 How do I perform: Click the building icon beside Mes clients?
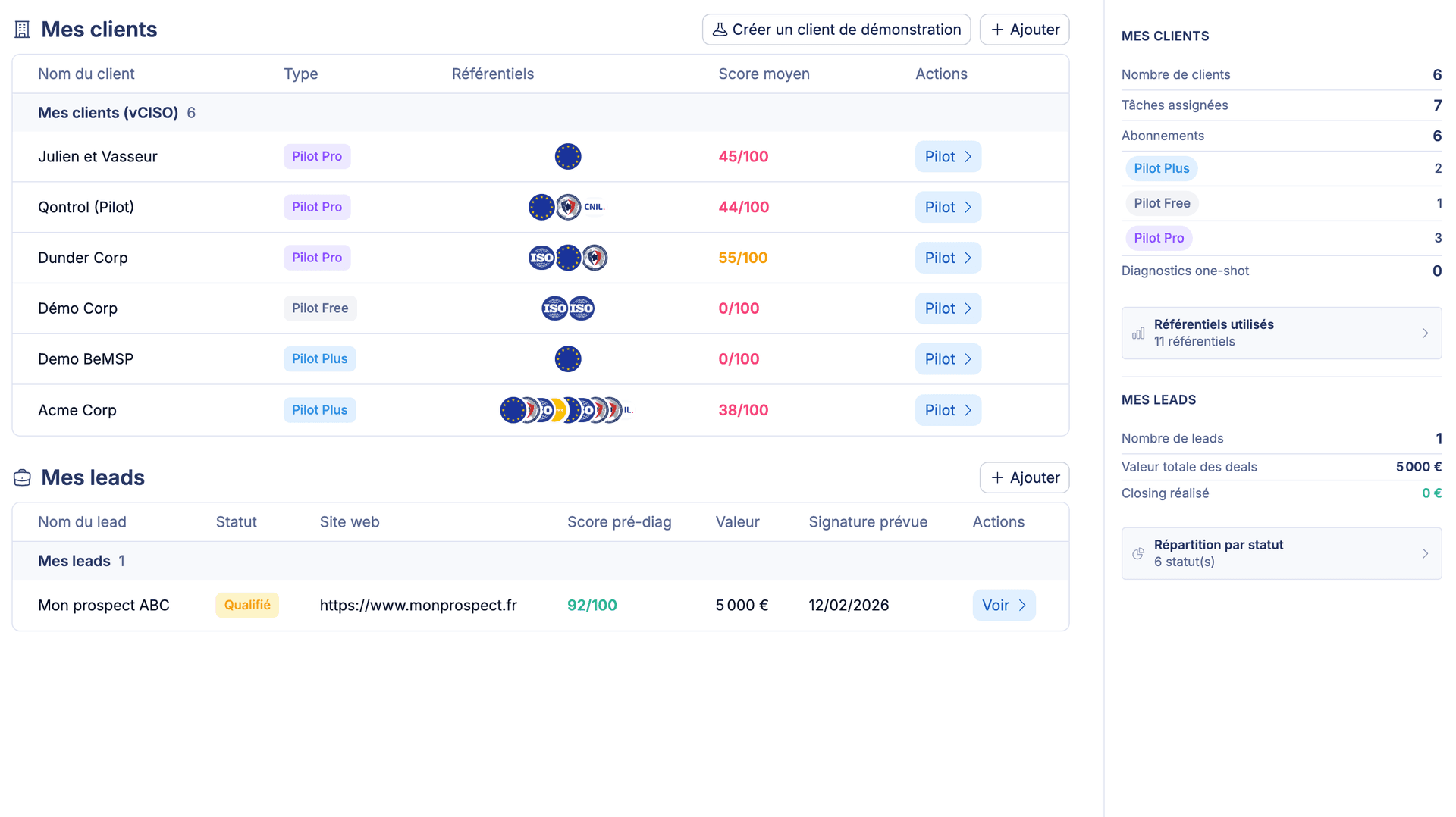point(22,30)
